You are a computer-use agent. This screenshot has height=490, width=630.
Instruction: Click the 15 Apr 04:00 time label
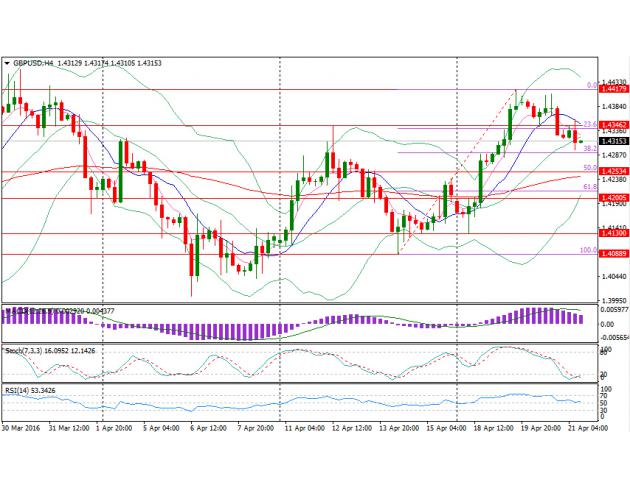pos(446,428)
